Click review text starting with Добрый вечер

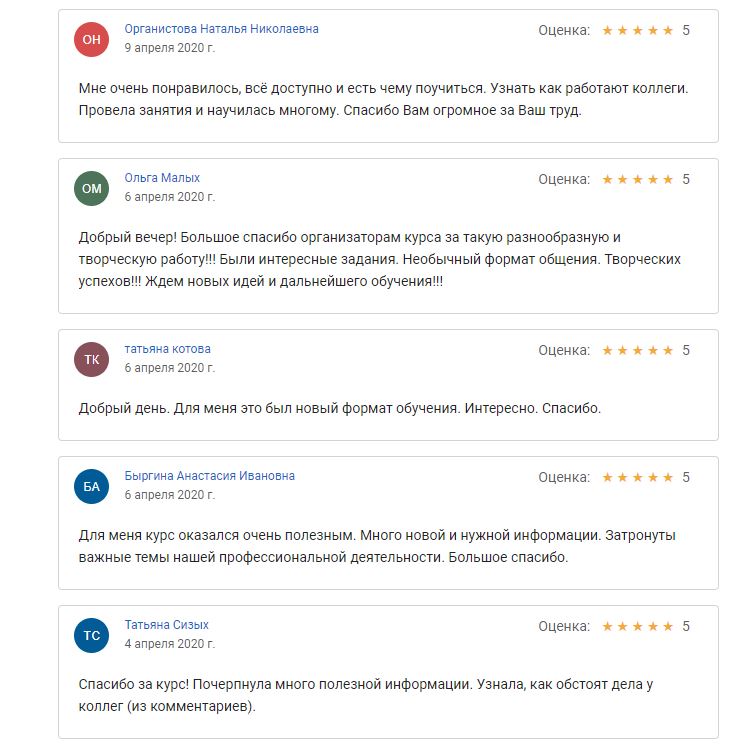(380, 259)
